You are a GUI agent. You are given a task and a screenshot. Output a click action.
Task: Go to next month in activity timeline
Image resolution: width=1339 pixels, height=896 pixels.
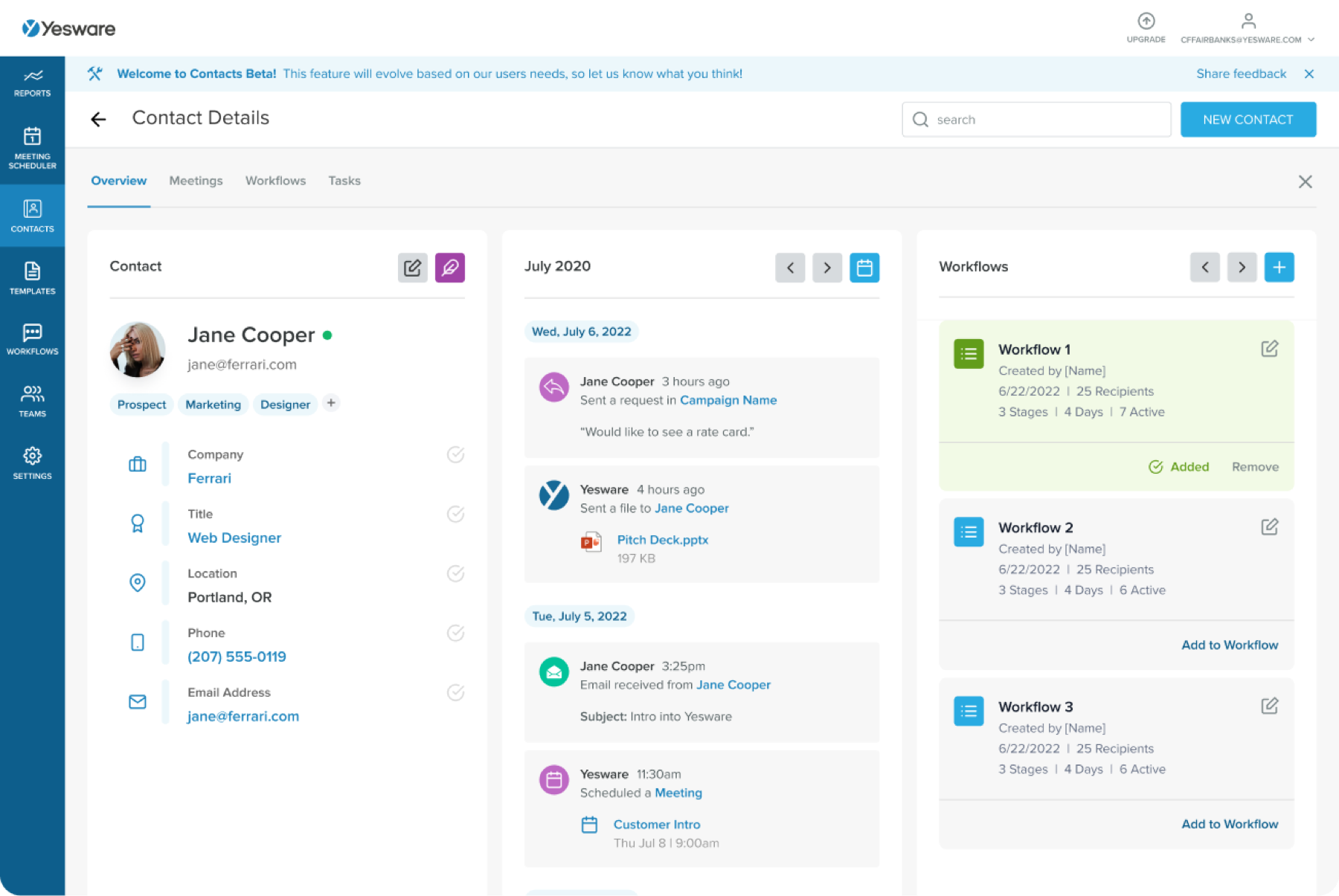827,268
